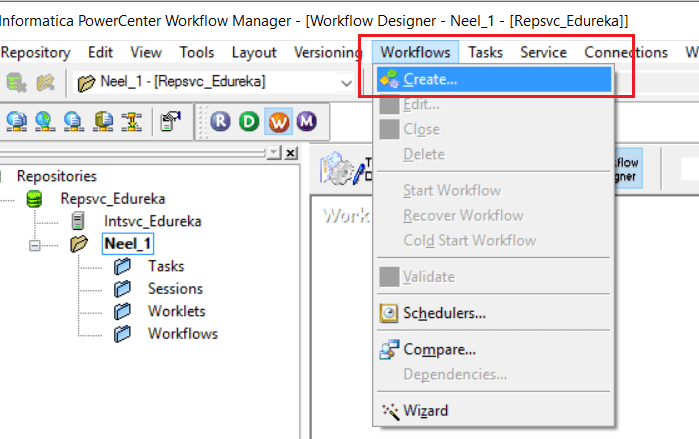Select the Worklets tree node
Viewport: 699px width, 439px height.
tap(177, 311)
